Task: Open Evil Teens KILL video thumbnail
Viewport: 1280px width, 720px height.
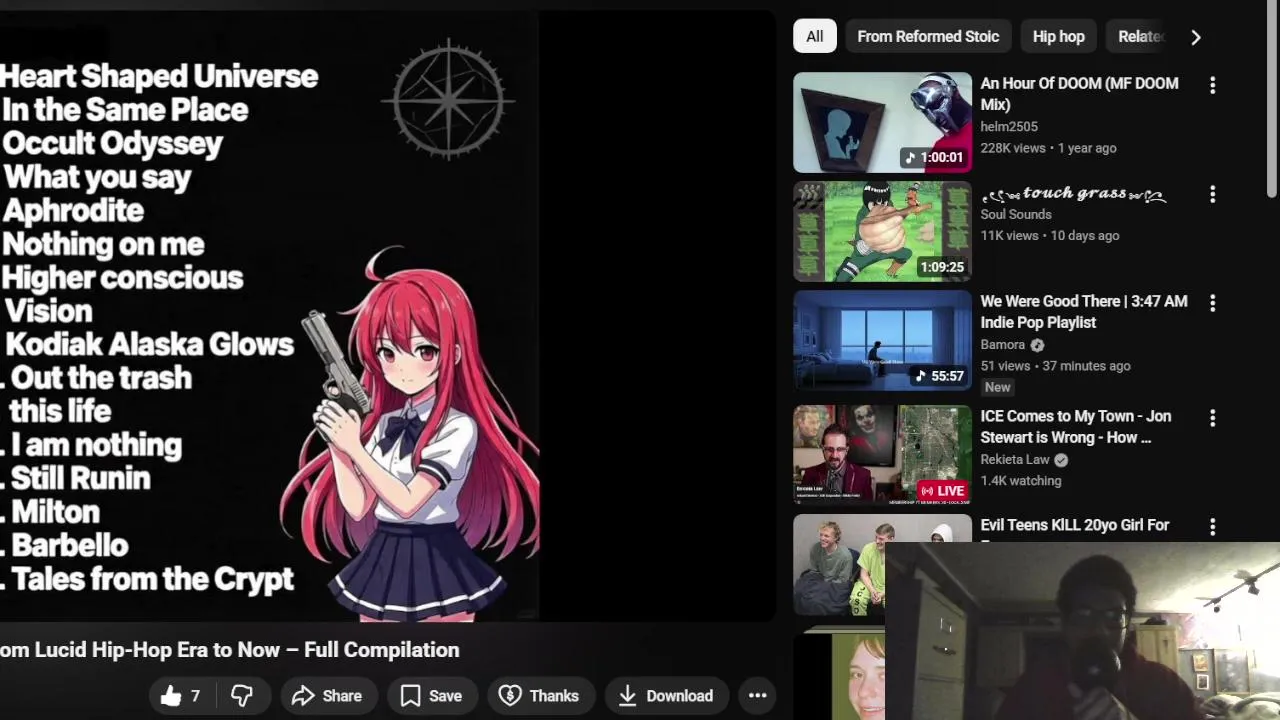Action: pos(839,564)
